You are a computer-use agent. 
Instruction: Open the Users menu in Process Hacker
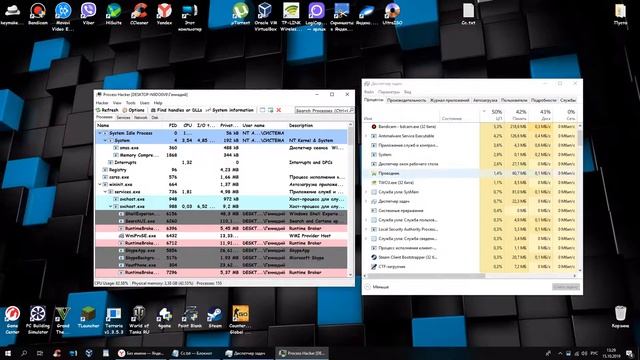(x=144, y=103)
